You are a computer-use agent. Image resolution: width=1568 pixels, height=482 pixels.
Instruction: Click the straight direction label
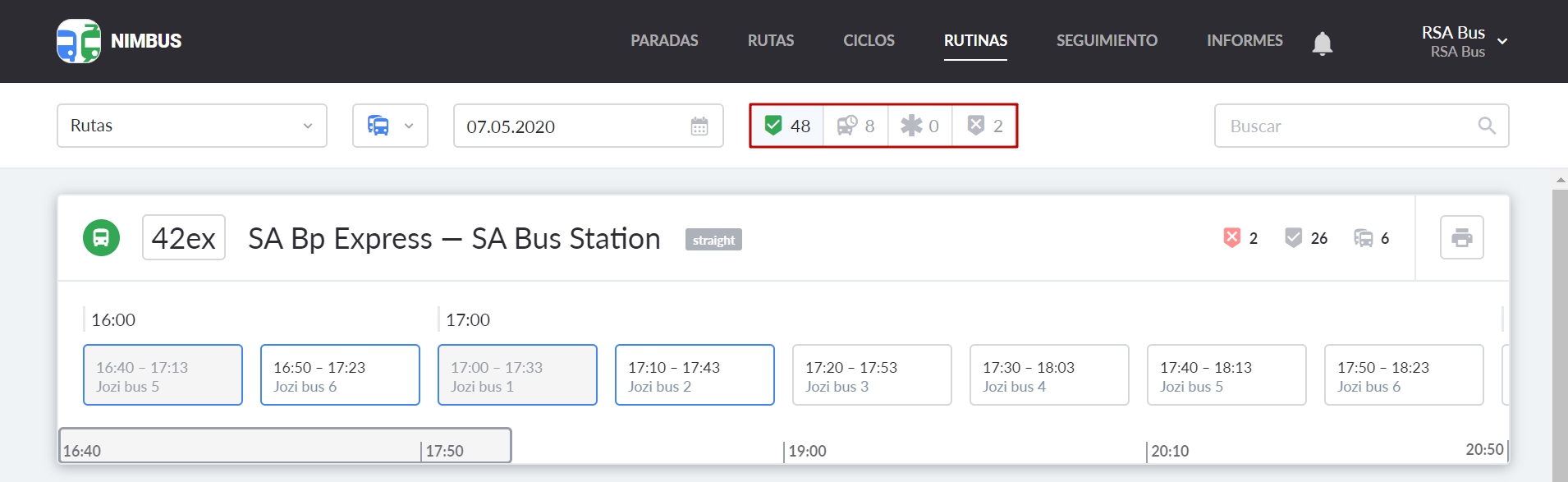pos(713,240)
